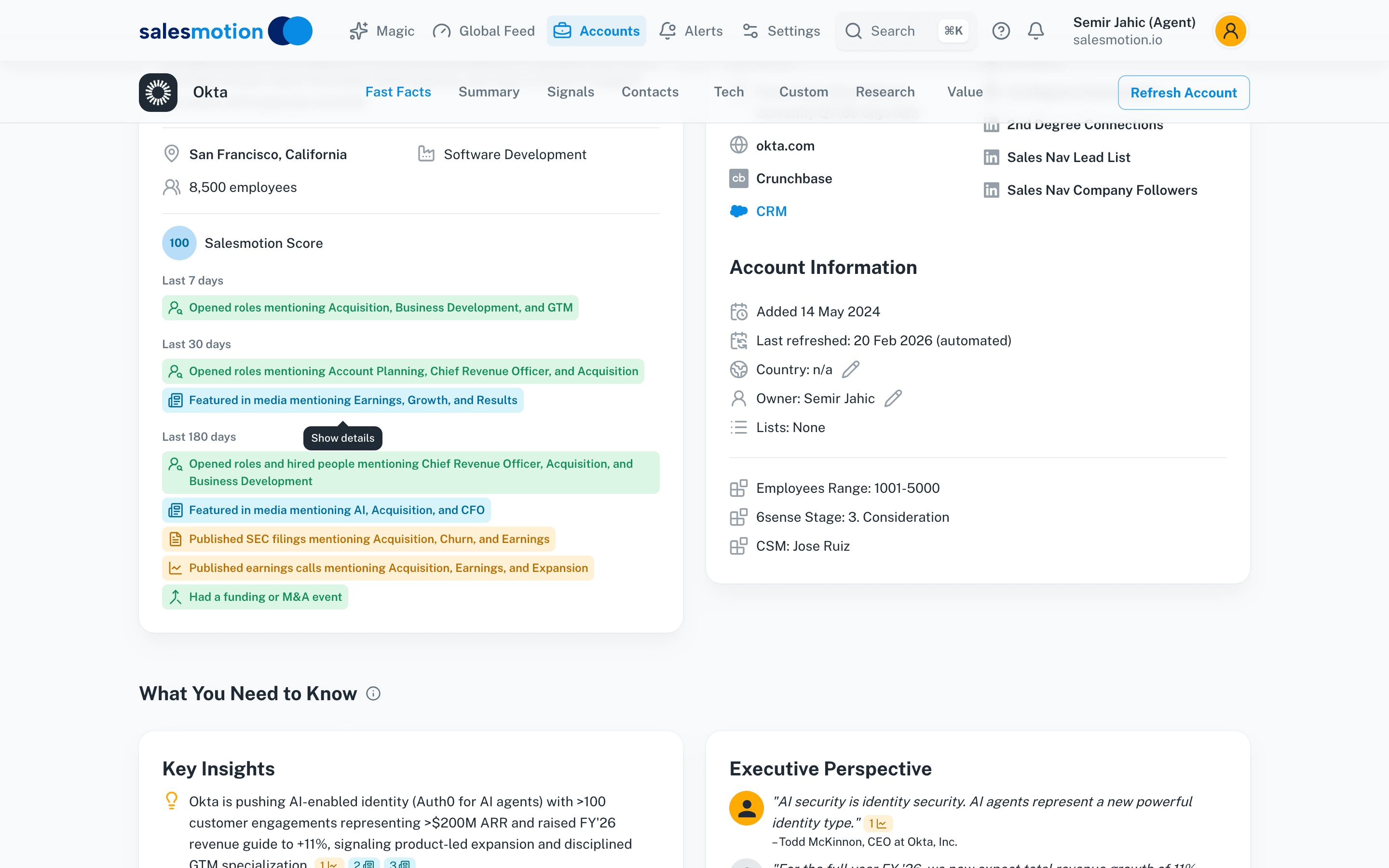Open the Magic nav item
Viewport: 1389px width, 868px height.
pos(381,31)
